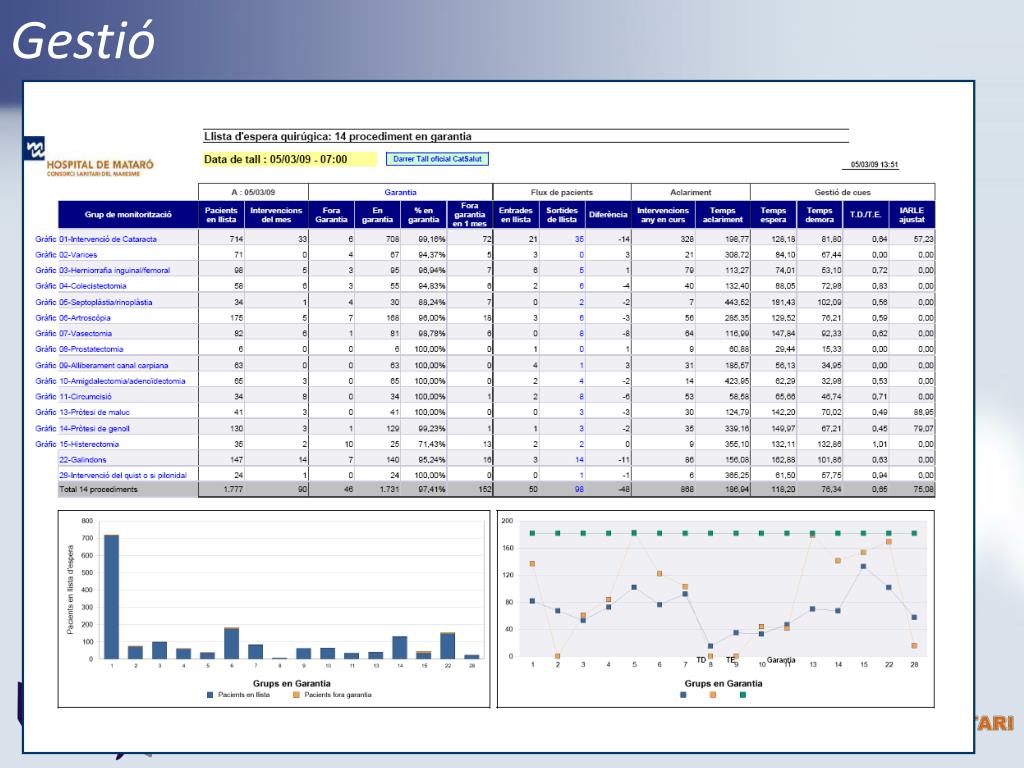The height and width of the screenshot is (768, 1024).
Task: Click the Grup de monitorització column header
Action: (127, 215)
